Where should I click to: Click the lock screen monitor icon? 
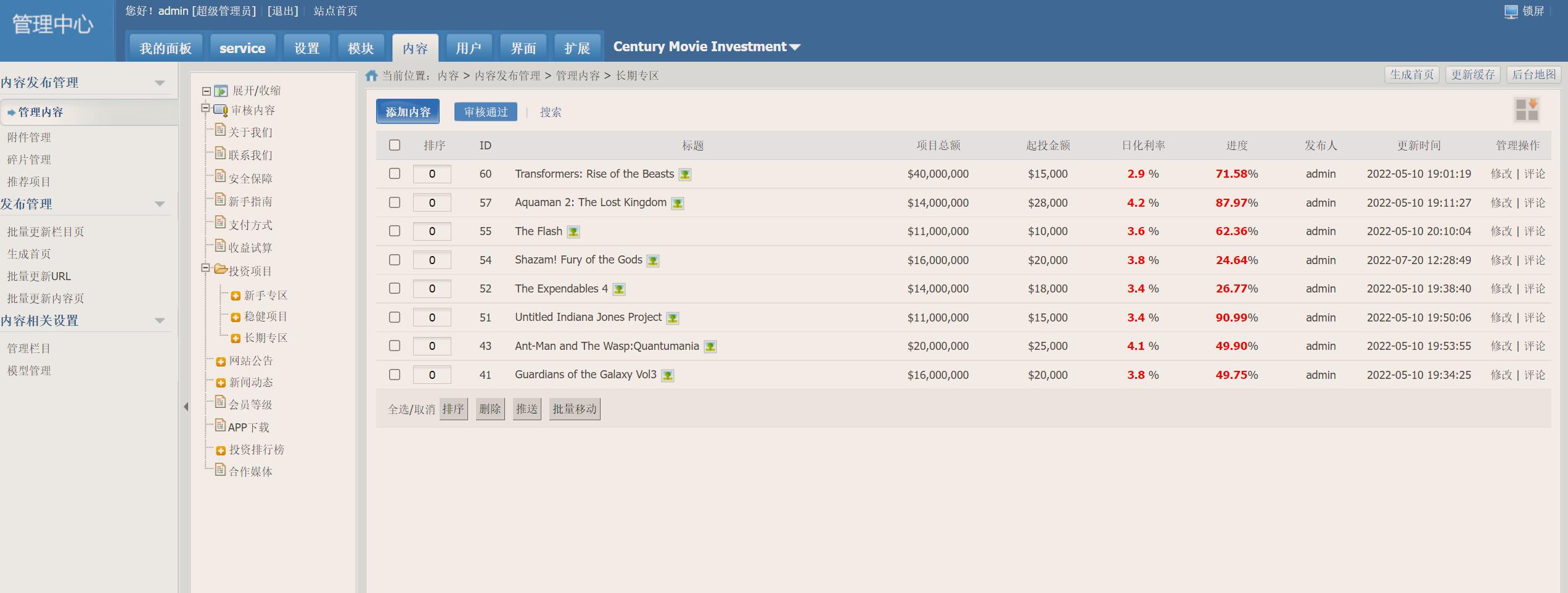1511,12
